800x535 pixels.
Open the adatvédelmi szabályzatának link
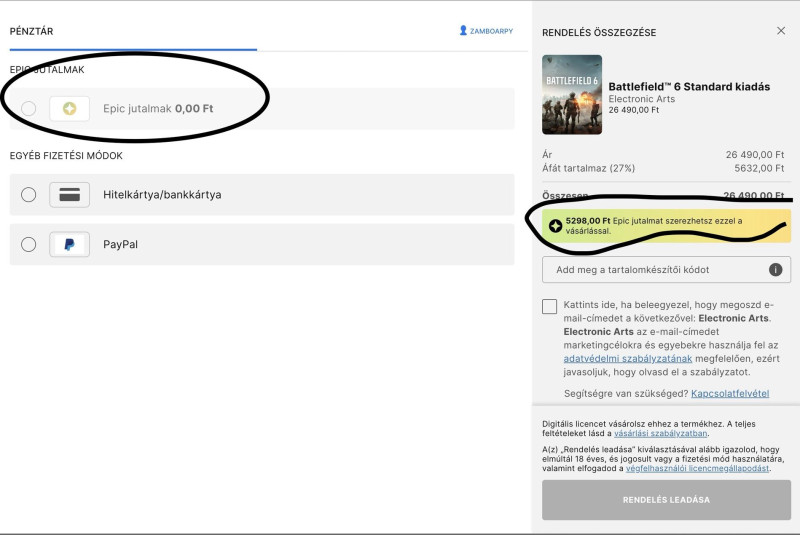coord(628,359)
